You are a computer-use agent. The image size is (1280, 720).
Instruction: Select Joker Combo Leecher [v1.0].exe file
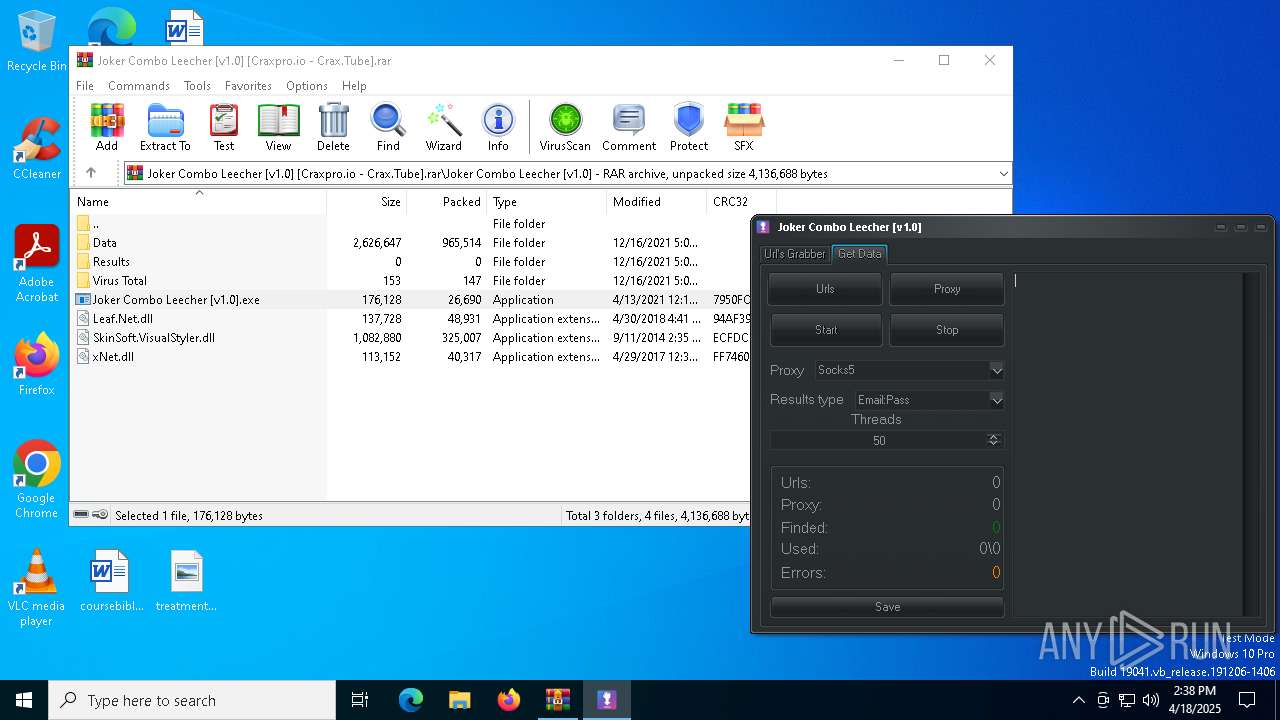coord(410,300)
